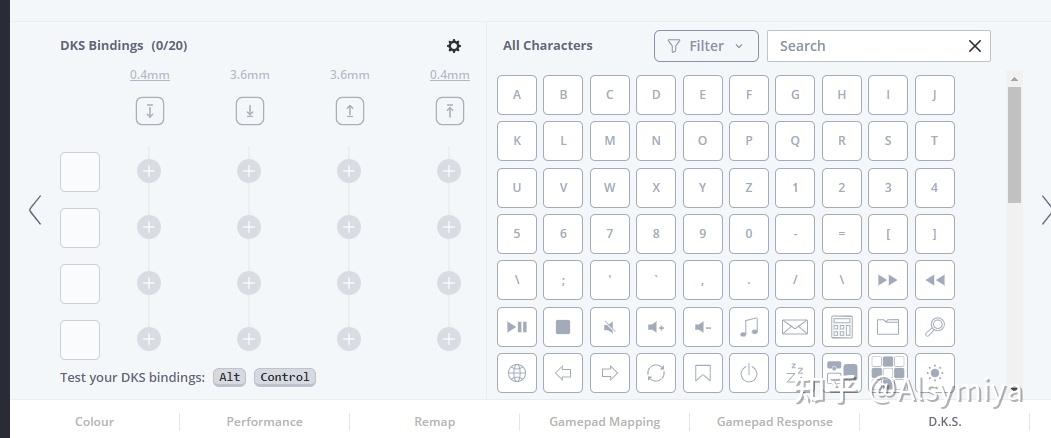Viewport: 1051px width, 438px height.
Task: Open the Performance tab
Action: click(x=264, y=422)
